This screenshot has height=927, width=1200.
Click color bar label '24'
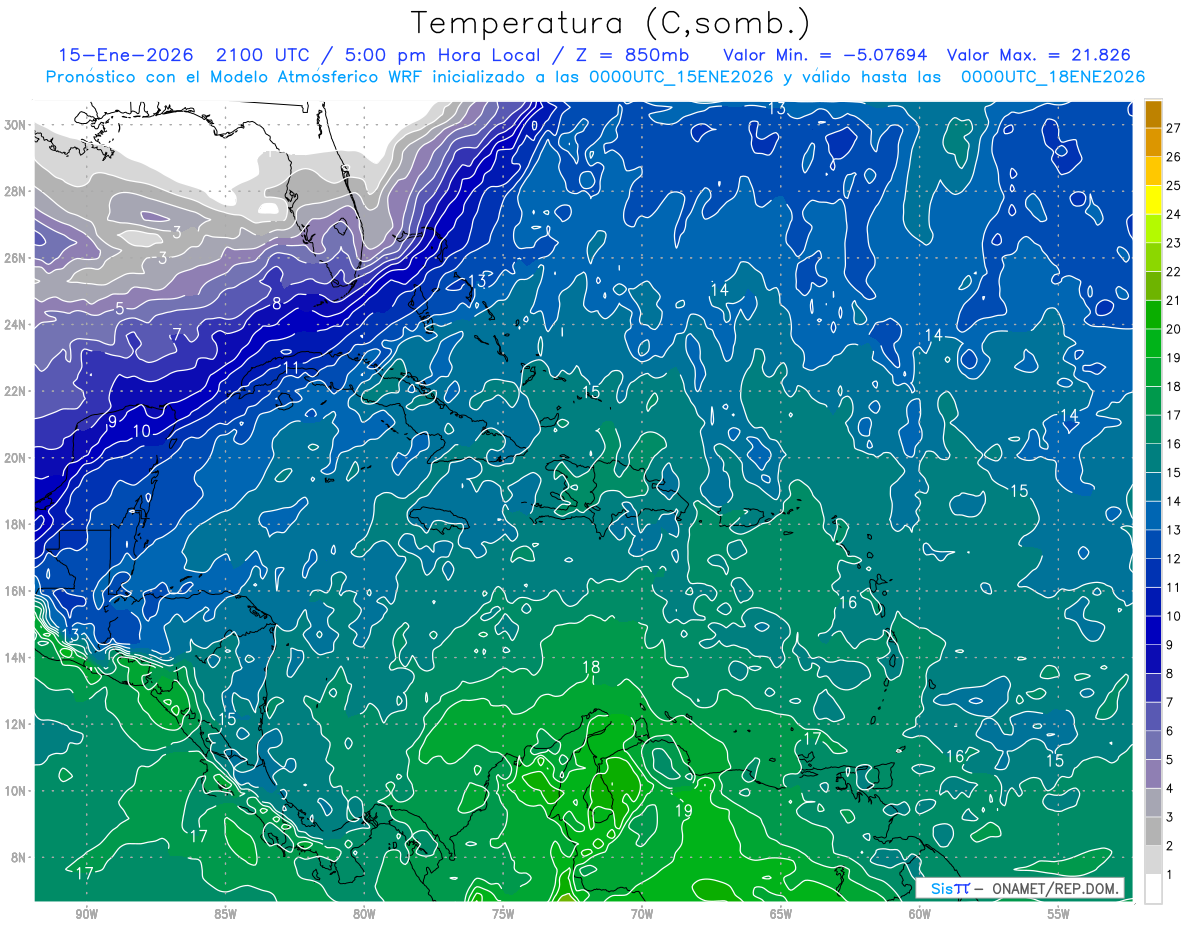pos(1173,214)
